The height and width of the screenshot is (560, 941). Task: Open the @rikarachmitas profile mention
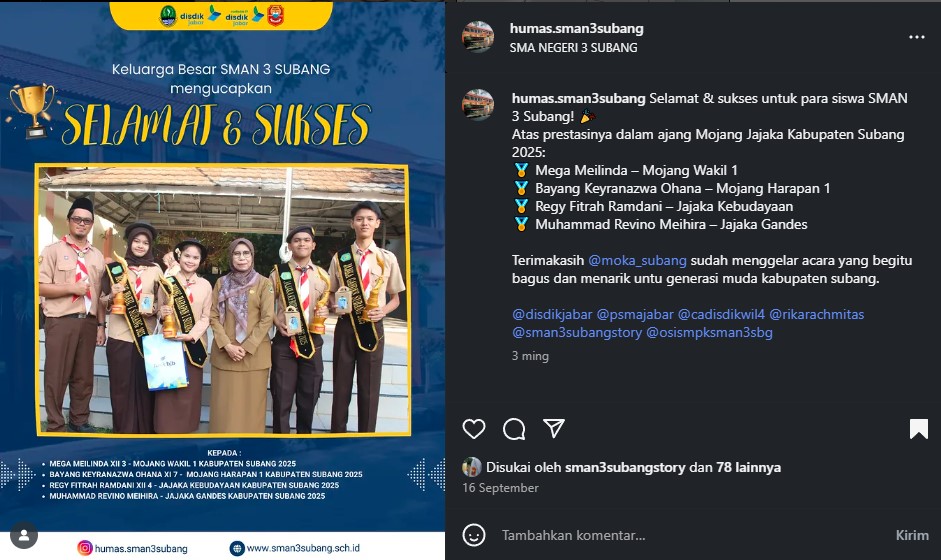click(817, 314)
